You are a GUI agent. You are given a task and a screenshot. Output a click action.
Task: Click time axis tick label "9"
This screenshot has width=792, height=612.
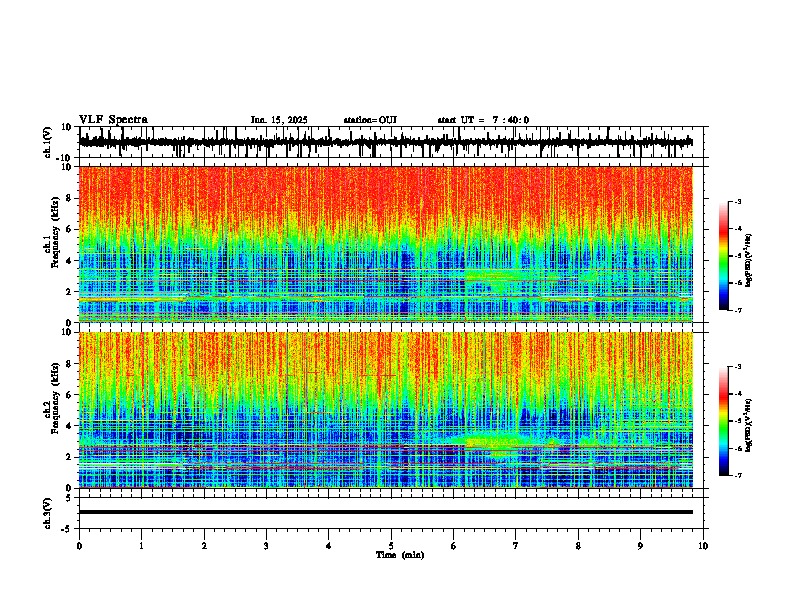tap(640, 546)
